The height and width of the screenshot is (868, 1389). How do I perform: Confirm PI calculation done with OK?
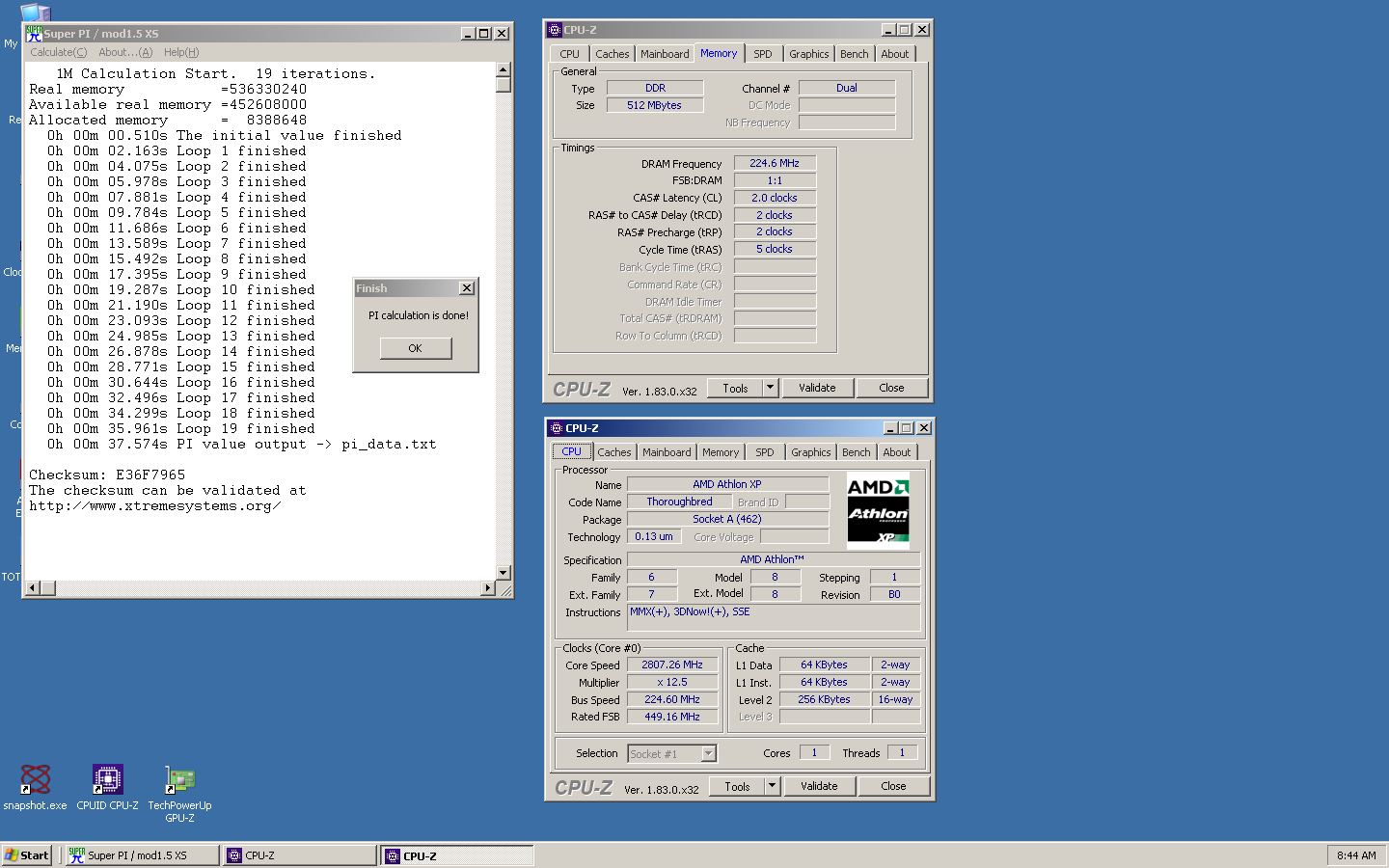(415, 348)
